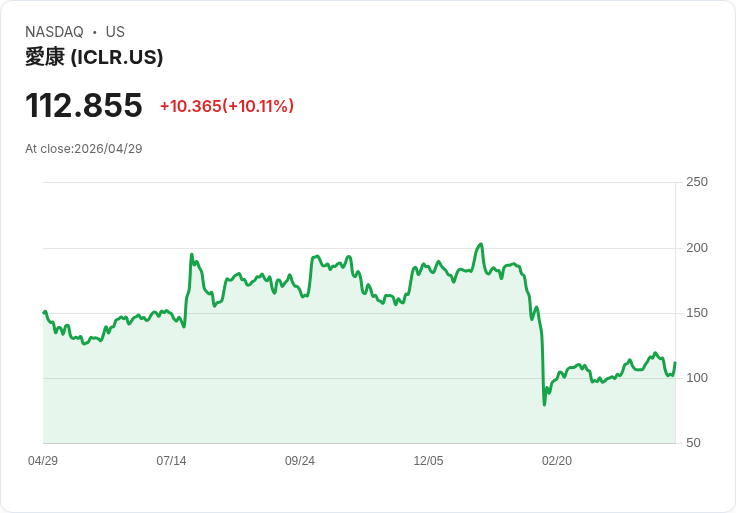The image size is (736, 513).
Task: Click the 200 y-axis price label
Action: point(697,247)
